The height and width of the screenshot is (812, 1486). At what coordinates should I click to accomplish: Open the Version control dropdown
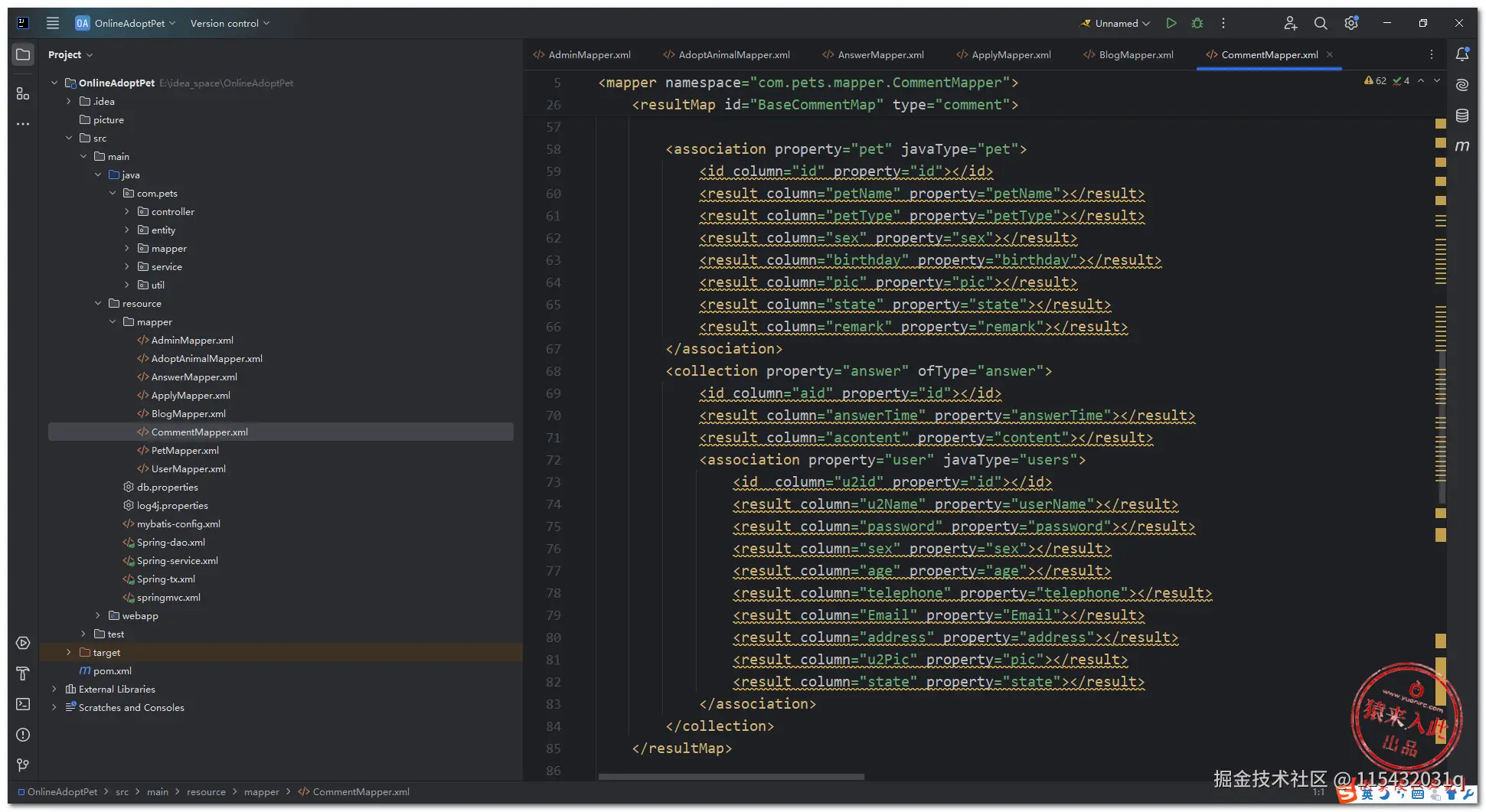[x=230, y=23]
